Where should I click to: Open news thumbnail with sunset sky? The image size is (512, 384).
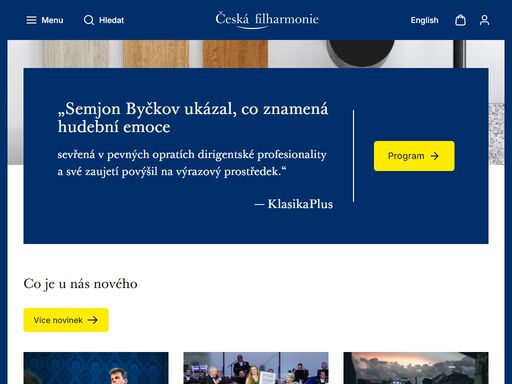(x=416, y=368)
